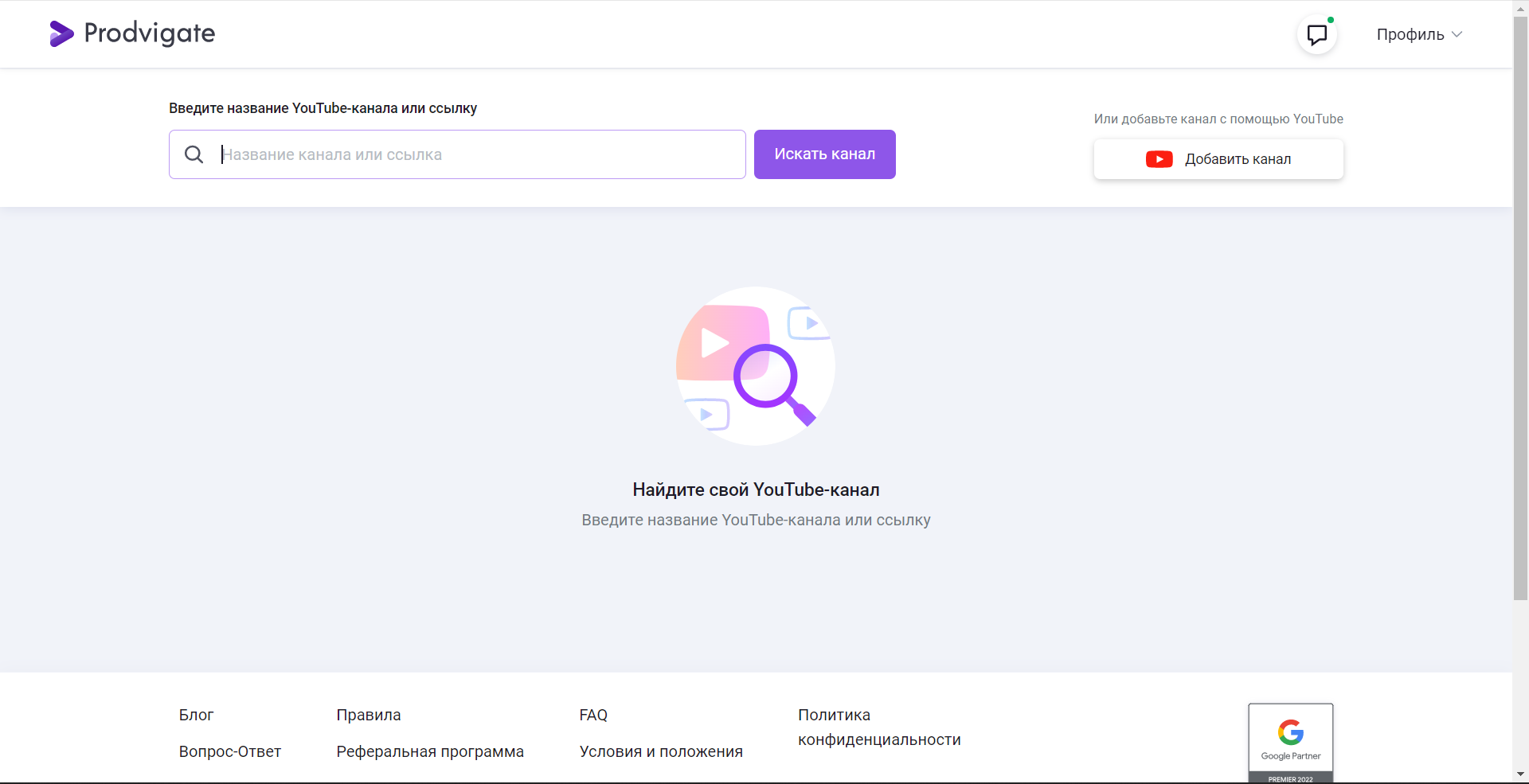Open the Реферальная программа link

(430, 751)
